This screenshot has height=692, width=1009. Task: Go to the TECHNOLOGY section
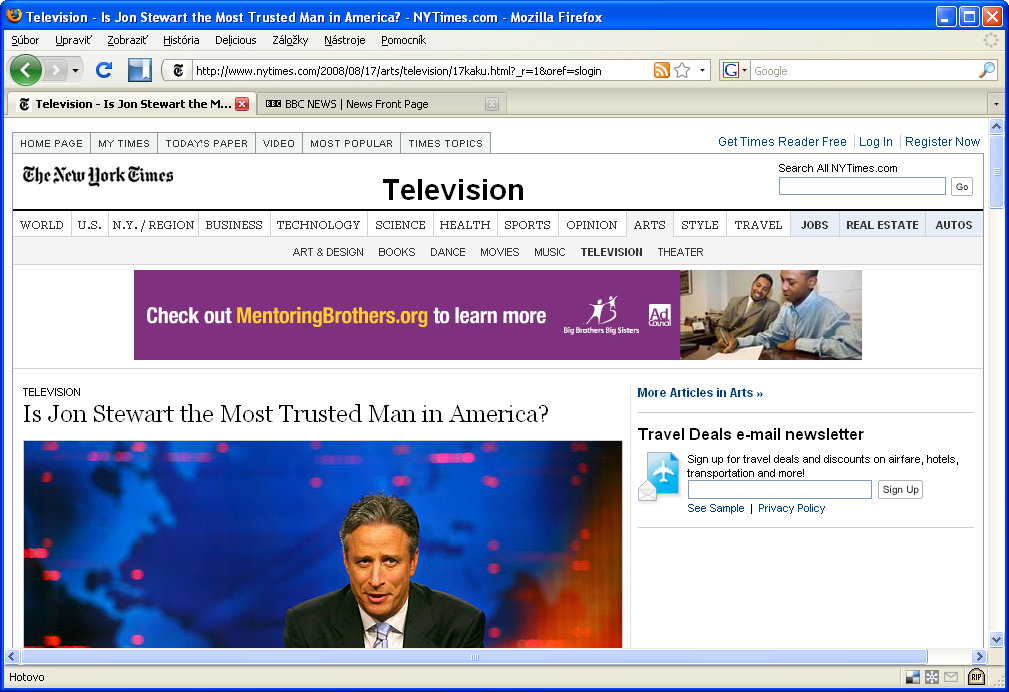coord(319,225)
